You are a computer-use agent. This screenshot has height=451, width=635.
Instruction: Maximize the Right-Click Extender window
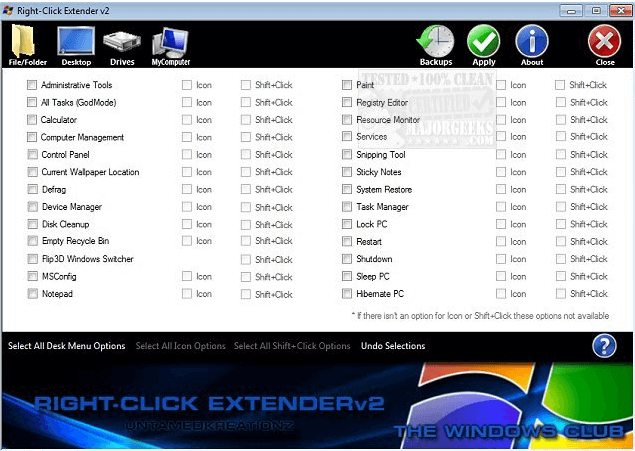[x=596, y=11]
